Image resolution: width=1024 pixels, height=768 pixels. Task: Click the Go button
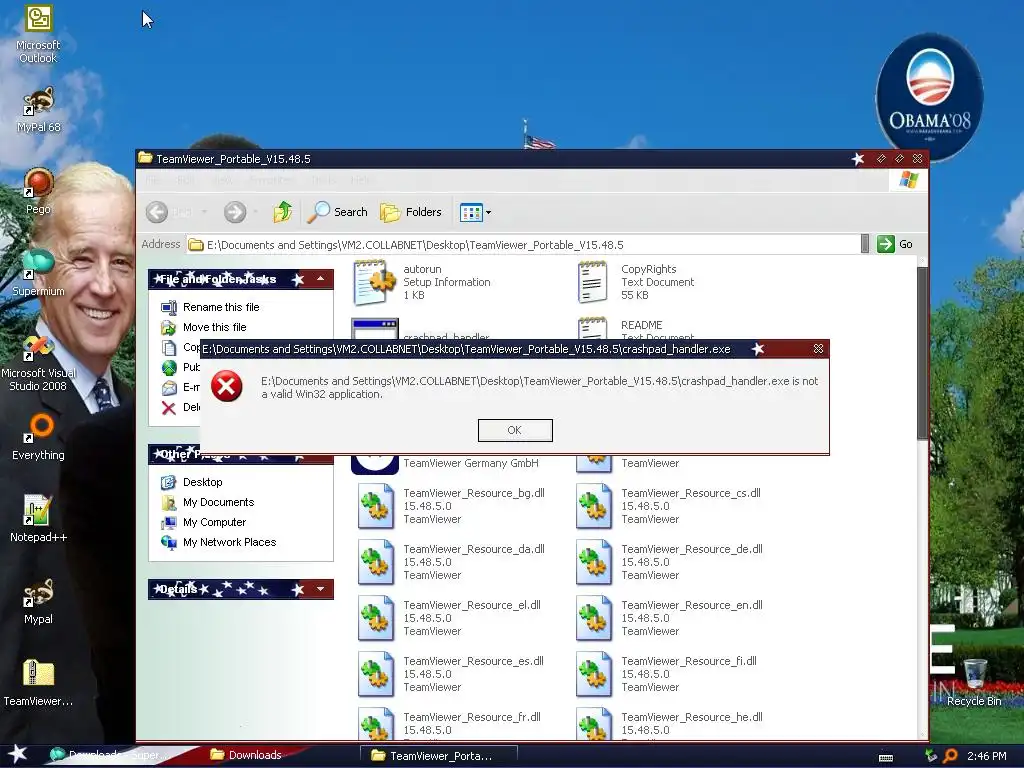(895, 244)
